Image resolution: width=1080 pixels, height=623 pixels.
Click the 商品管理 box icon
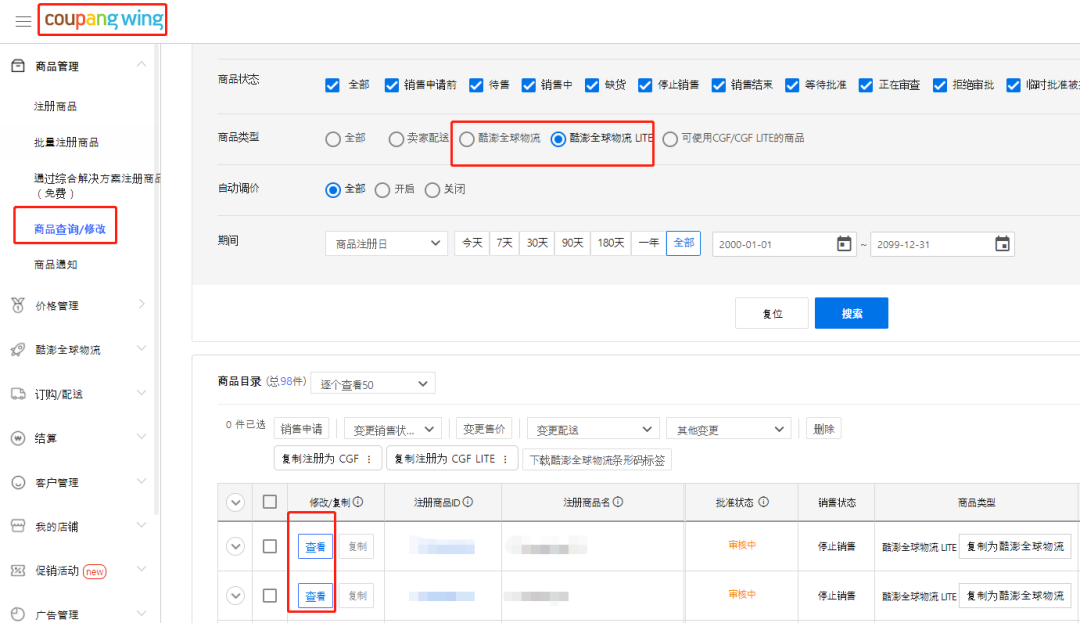tap(18, 65)
